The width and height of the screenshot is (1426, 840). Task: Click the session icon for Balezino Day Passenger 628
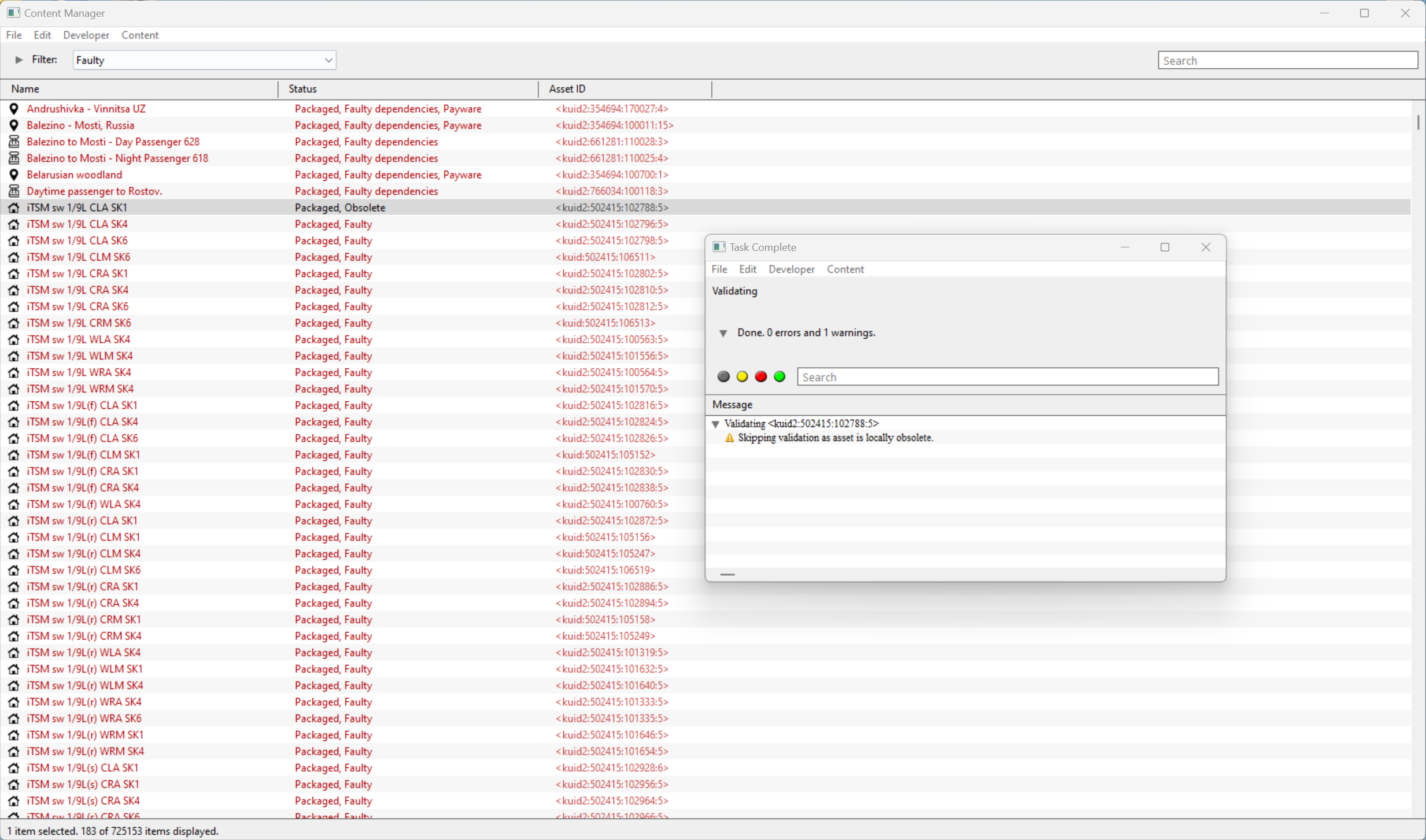click(14, 142)
